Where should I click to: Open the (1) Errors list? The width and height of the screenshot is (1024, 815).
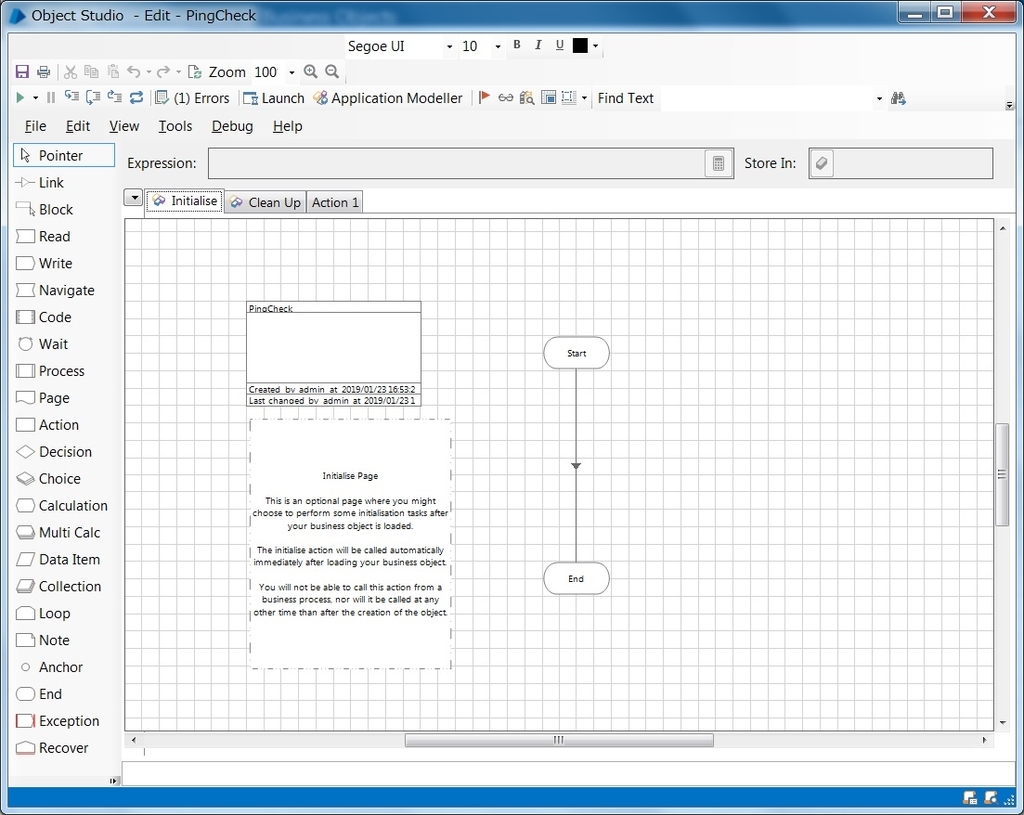pos(193,98)
